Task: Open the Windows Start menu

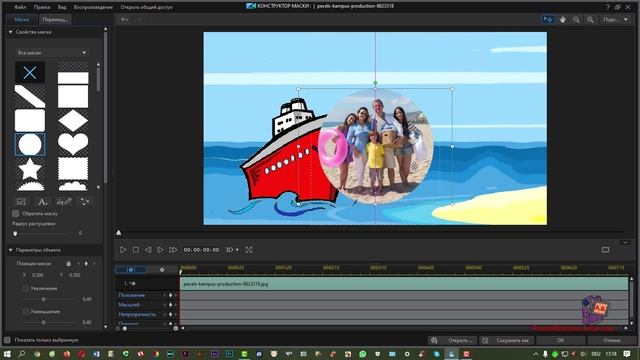Action: click(x=7, y=354)
